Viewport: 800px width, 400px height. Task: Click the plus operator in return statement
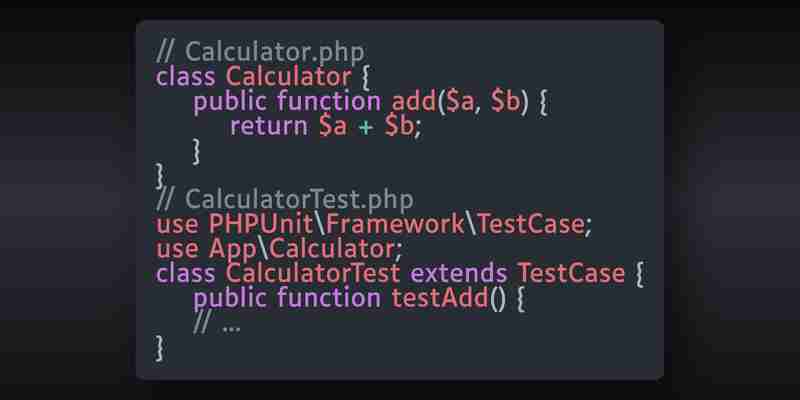tap(366, 128)
